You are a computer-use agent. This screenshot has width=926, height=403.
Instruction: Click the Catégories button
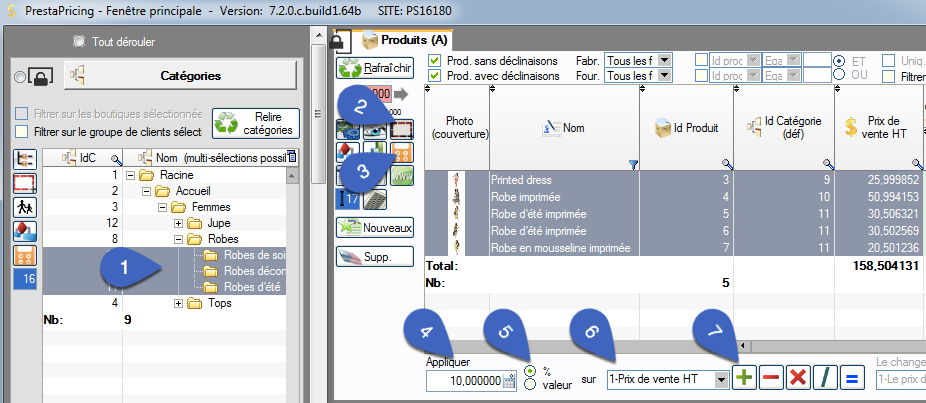(180, 76)
